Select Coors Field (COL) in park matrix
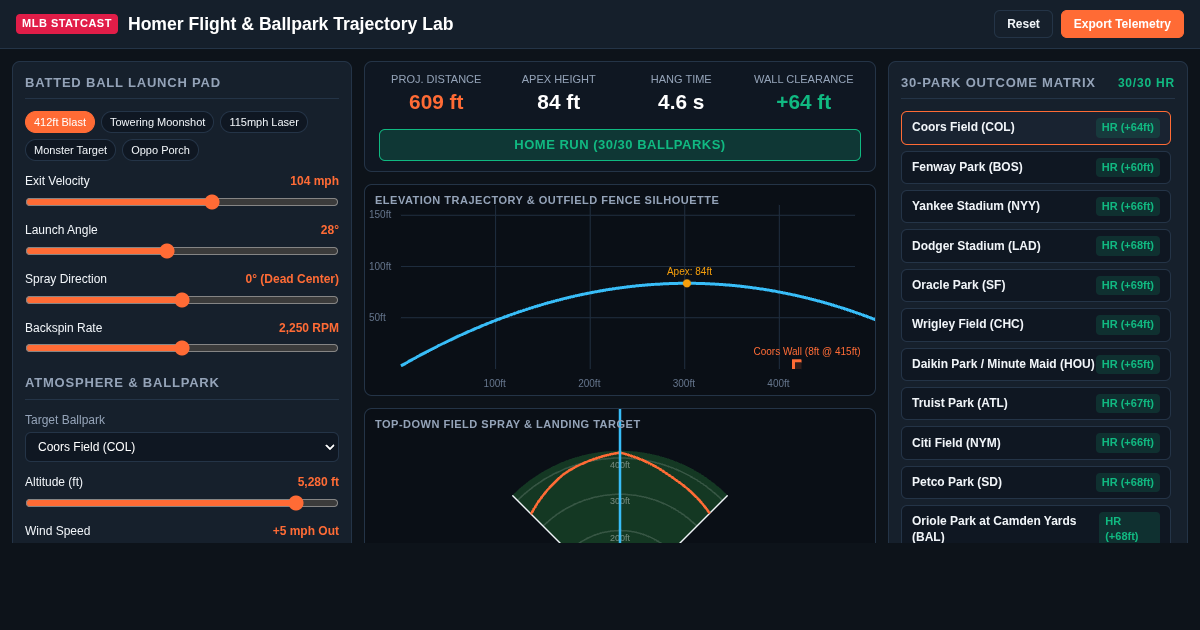Viewport: 1200px width, 630px height. [1036, 128]
